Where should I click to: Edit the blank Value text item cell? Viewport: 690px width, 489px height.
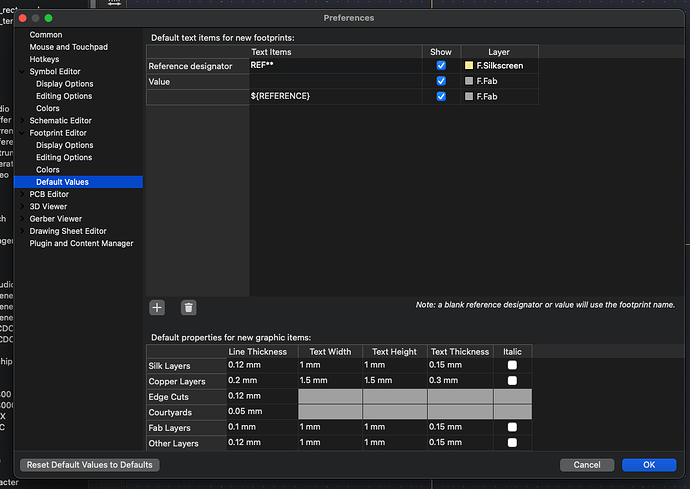(x=336, y=81)
